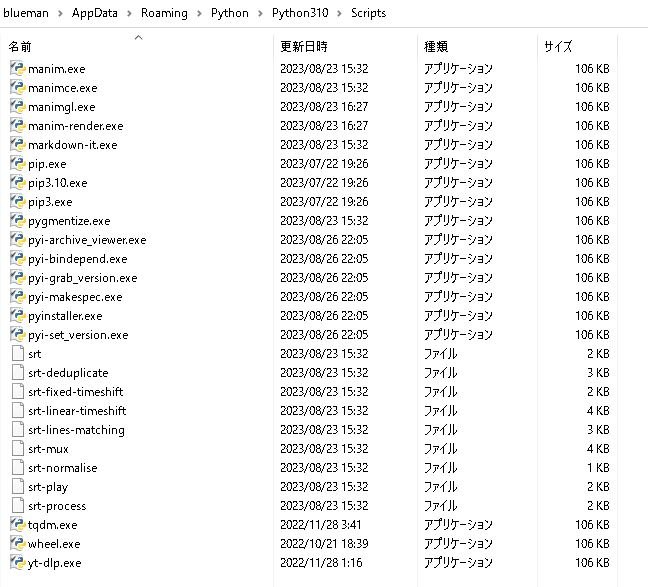Viewport: 648px width, 587px height.
Task: Click the file name pyi-makespec.exe
Action: pyautogui.click(x=75, y=297)
